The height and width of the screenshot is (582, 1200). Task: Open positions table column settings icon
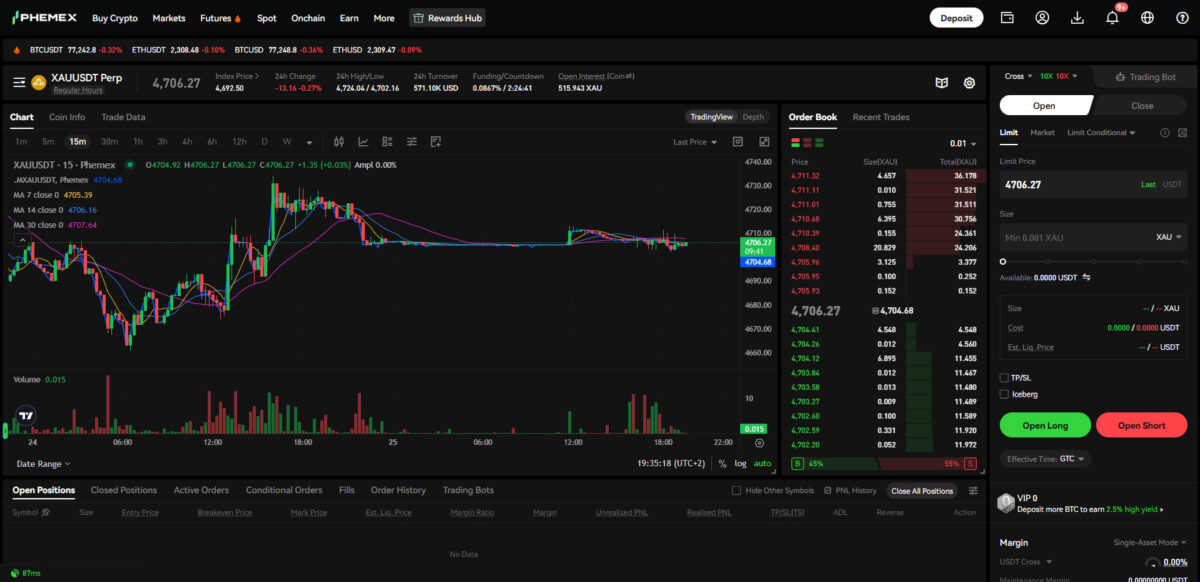pos(974,491)
